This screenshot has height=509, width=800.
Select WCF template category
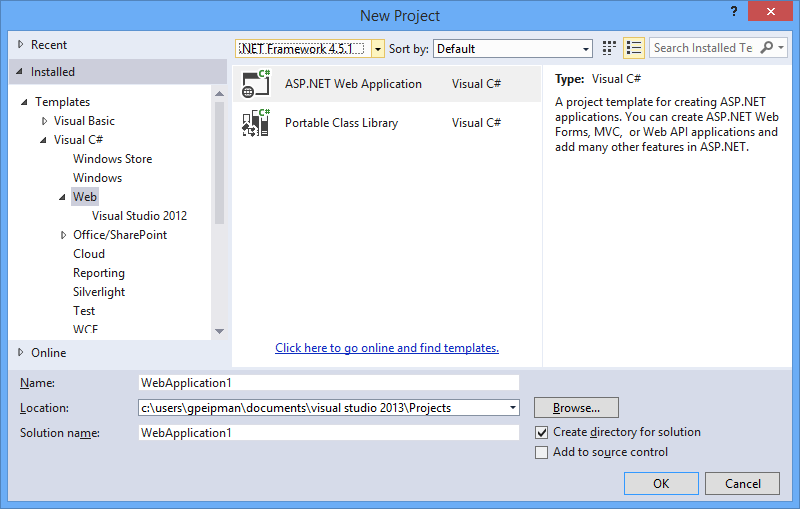[x=85, y=329]
